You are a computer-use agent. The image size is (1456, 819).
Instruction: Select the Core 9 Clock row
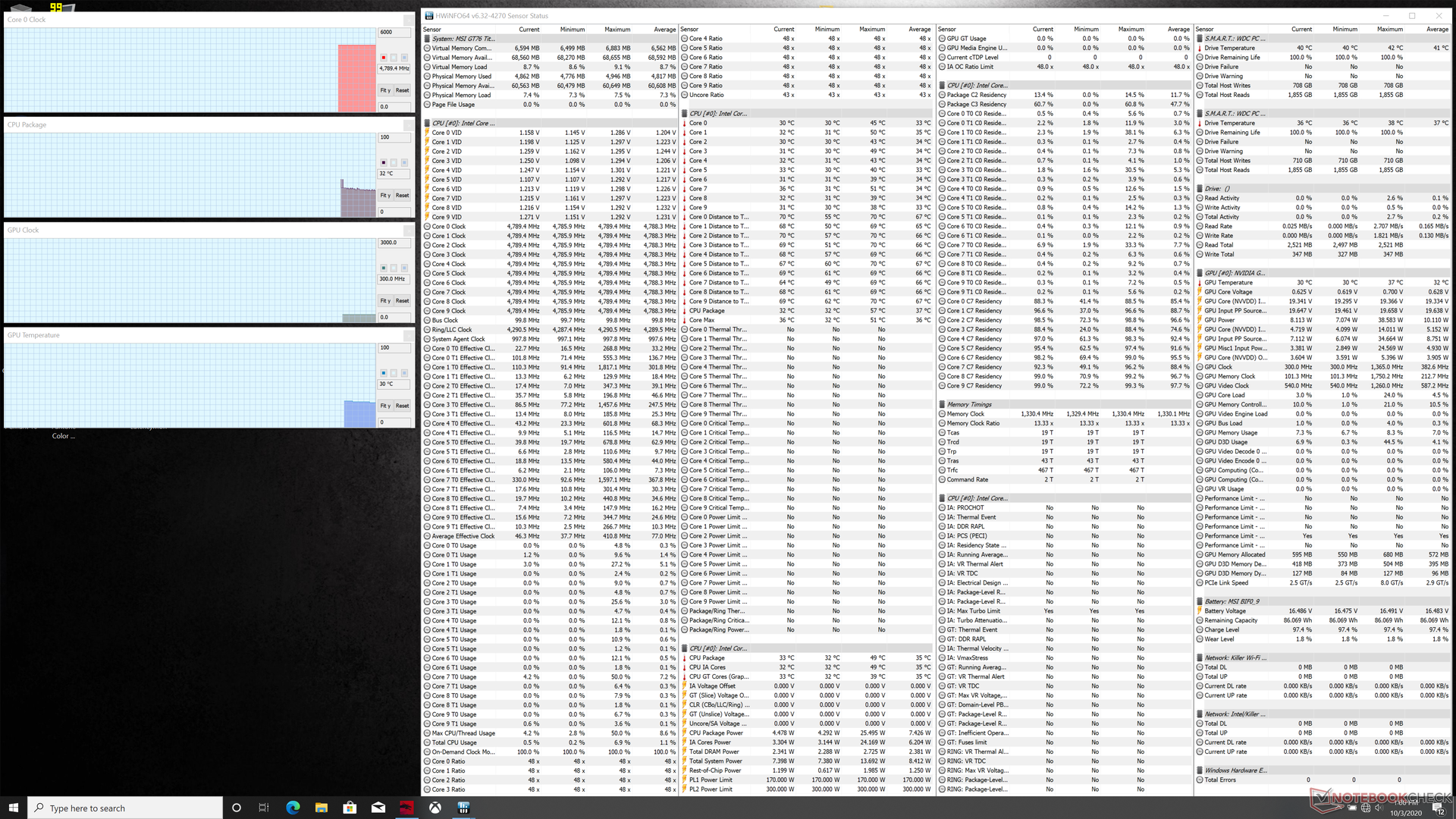(551, 311)
